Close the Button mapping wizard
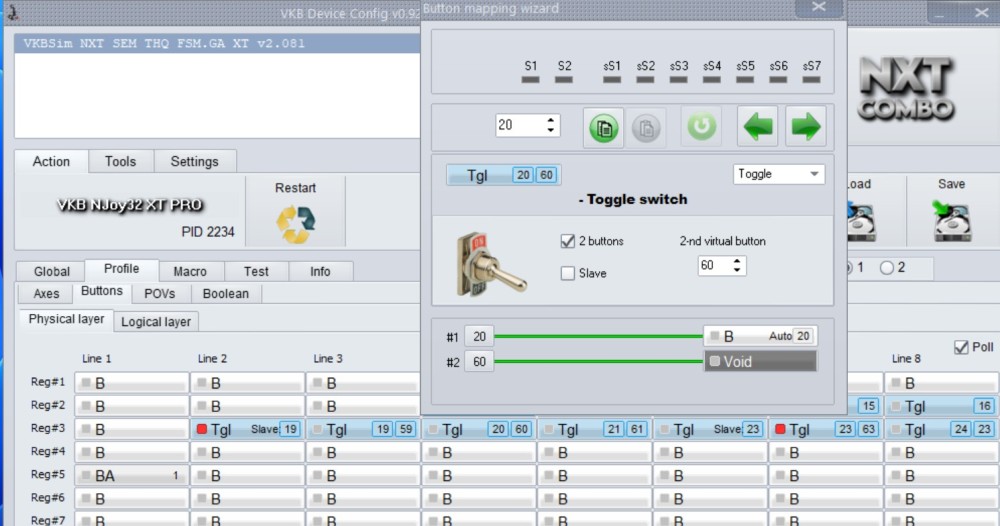The image size is (1000, 526). [x=819, y=8]
